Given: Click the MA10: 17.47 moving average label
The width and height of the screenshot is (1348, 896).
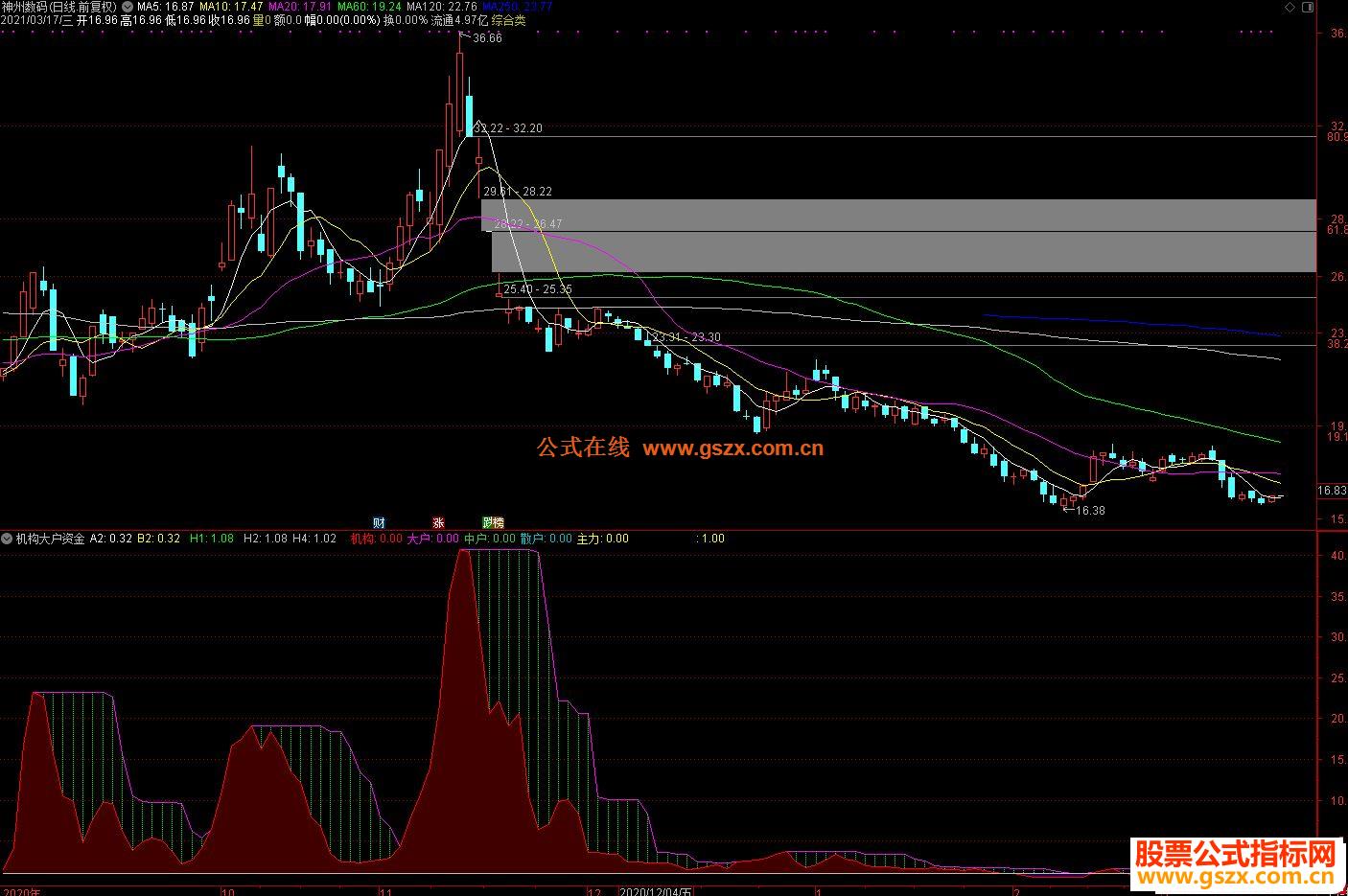Looking at the screenshot, I should point(230,7).
